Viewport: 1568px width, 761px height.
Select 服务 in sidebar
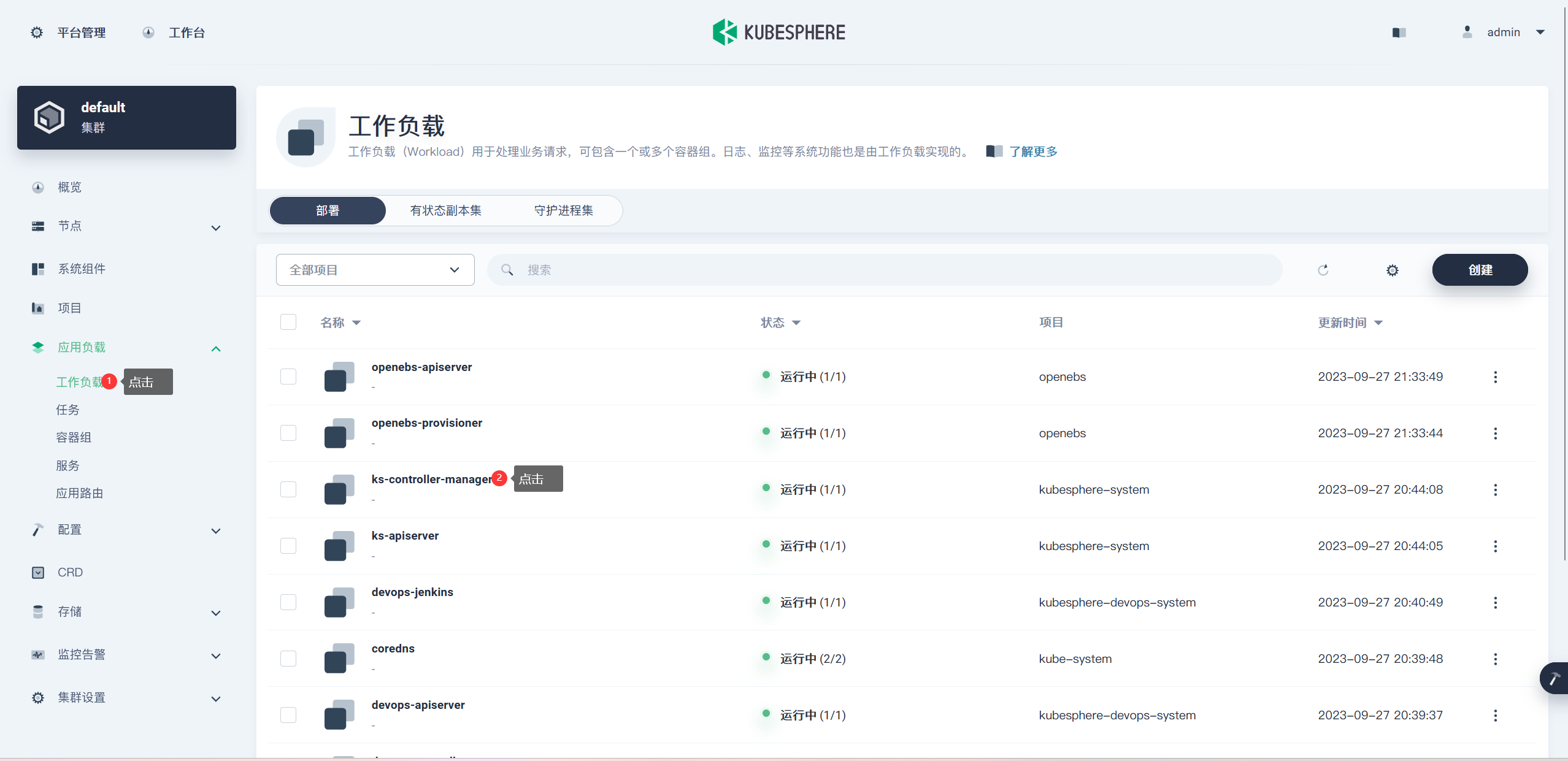(67, 465)
